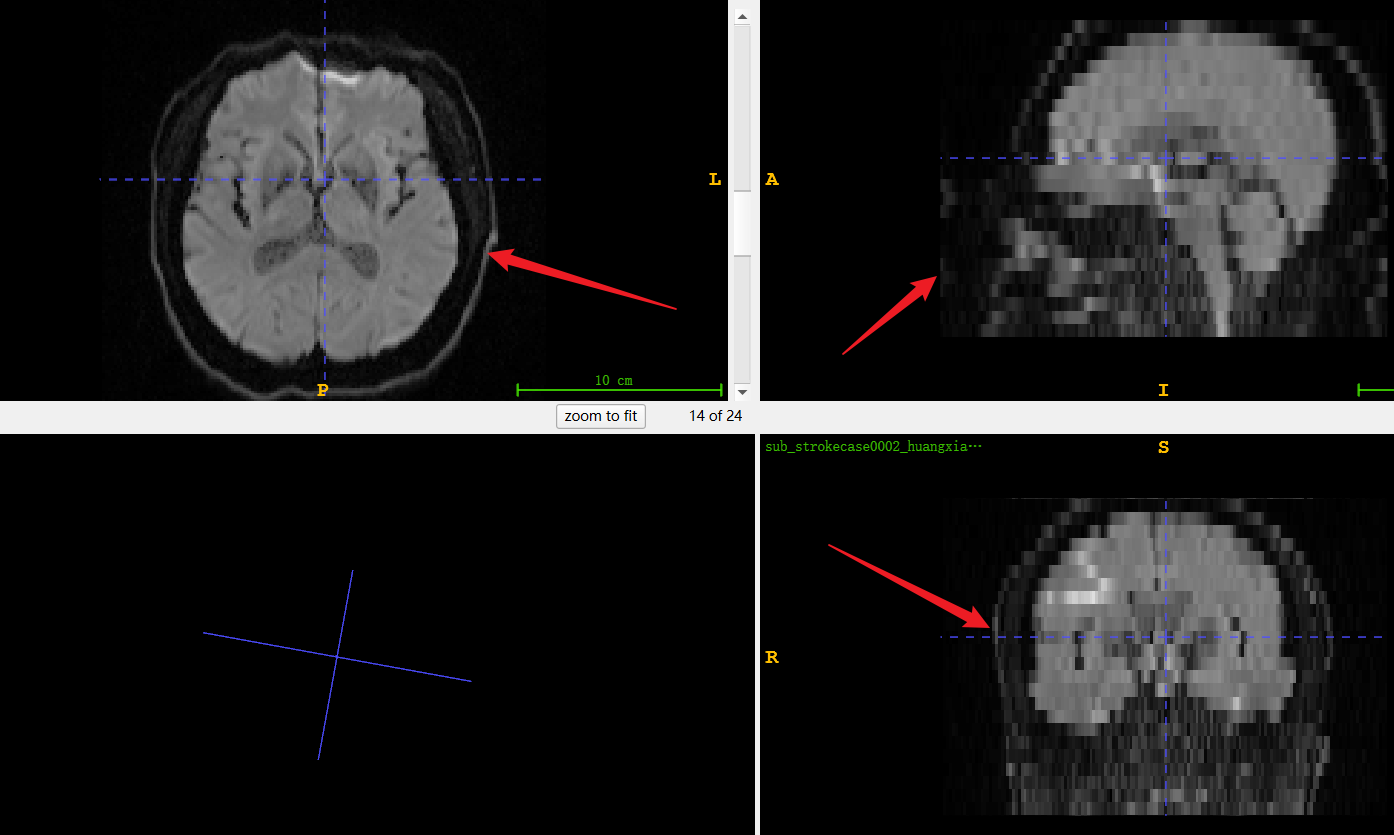This screenshot has width=1394, height=835.
Task: Click the 'A' orientation label
Action: click(x=772, y=180)
